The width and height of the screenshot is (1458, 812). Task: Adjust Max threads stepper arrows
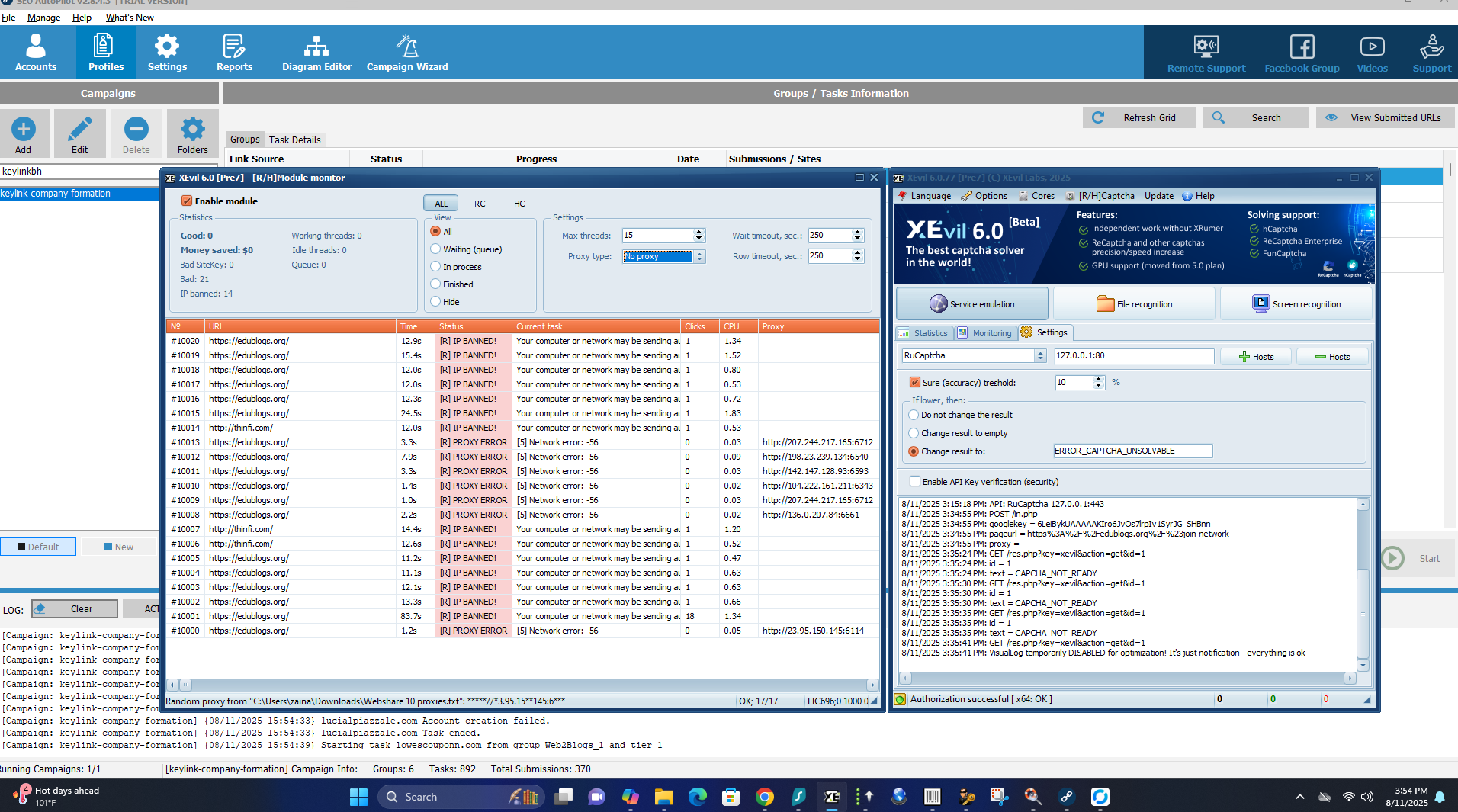pos(698,236)
